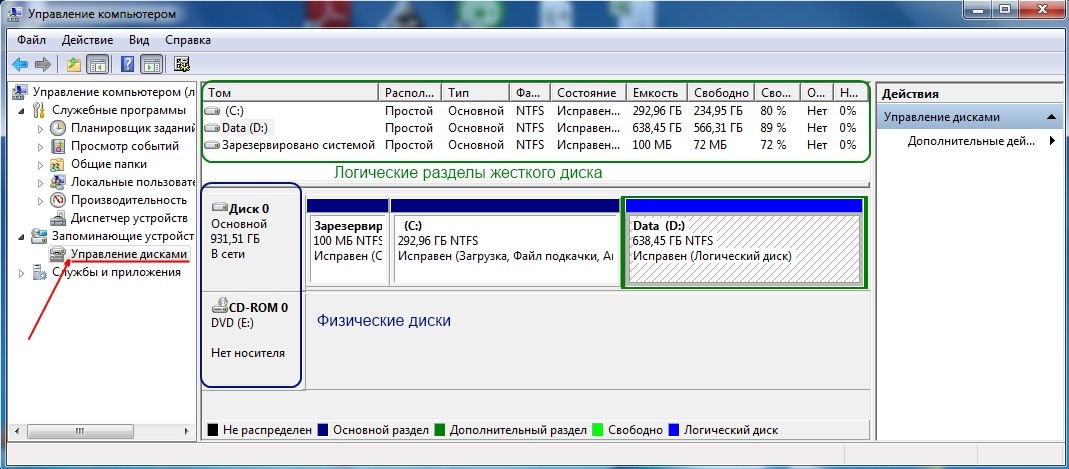Click the settings list icon in toolbar
The width and height of the screenshot is (1069, 469).
tap(182, 65)
